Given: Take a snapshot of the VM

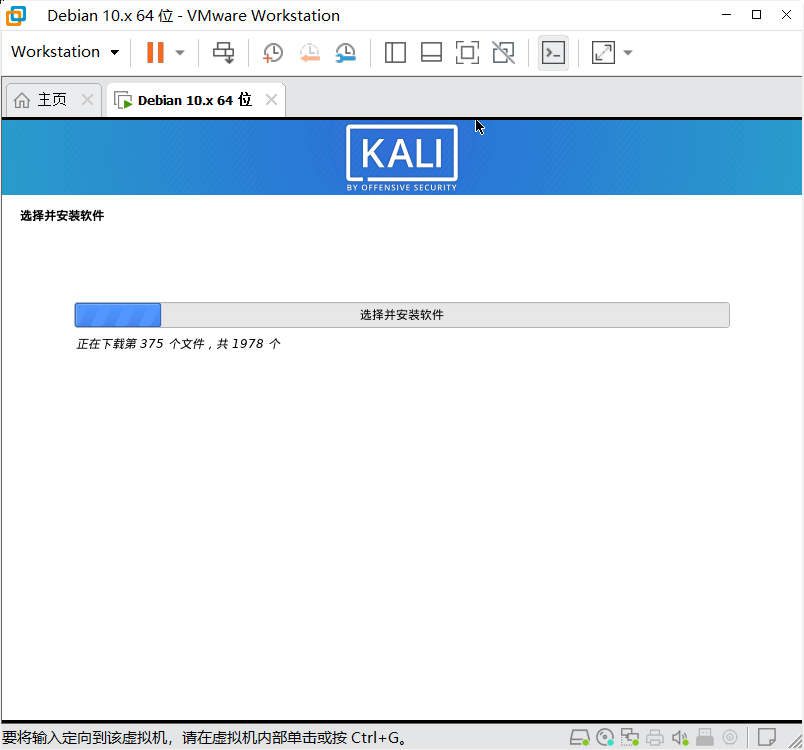Looking at the screenshot, I should coord(273,52).
